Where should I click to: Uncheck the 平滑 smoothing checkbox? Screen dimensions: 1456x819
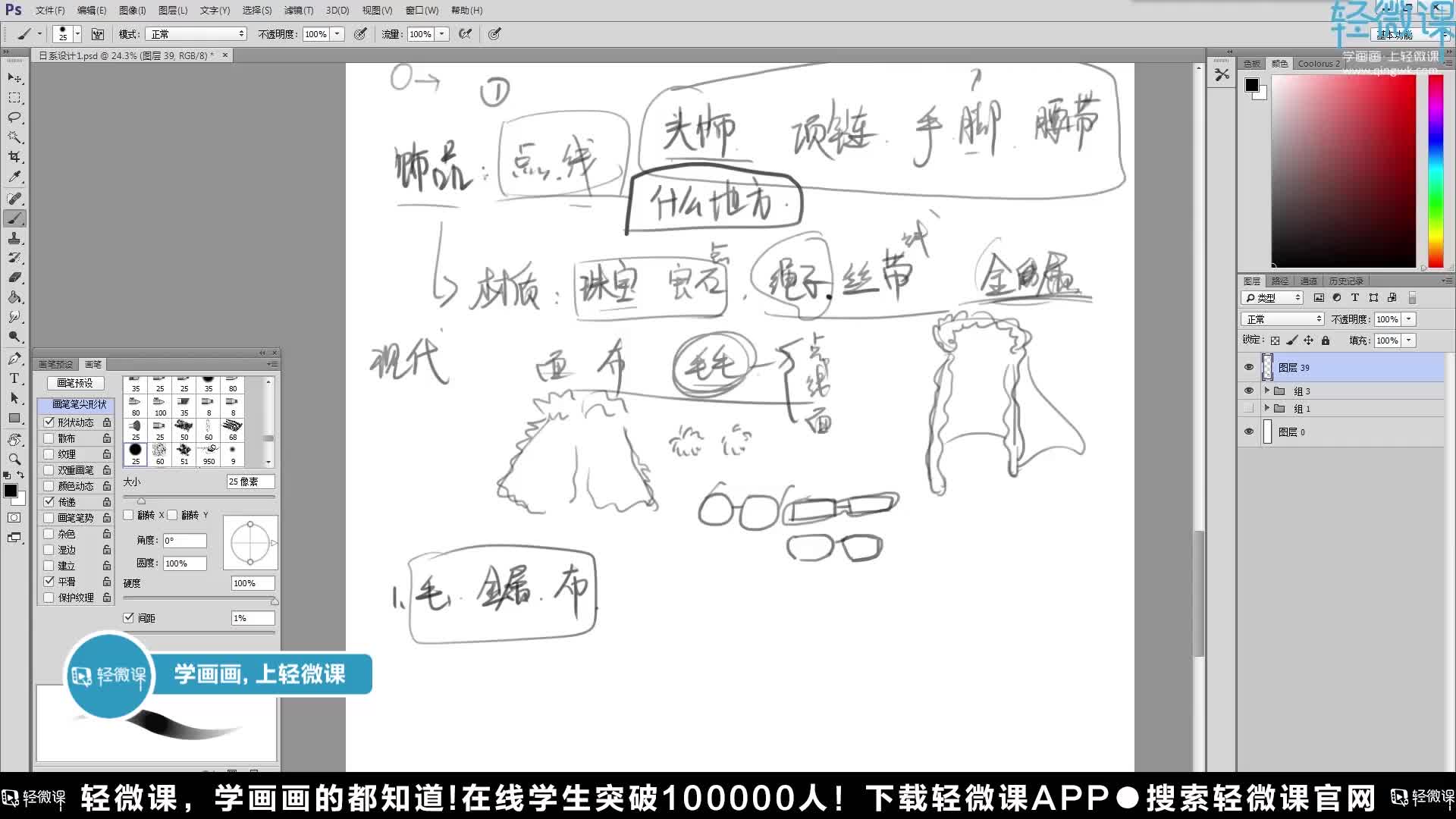49,582
